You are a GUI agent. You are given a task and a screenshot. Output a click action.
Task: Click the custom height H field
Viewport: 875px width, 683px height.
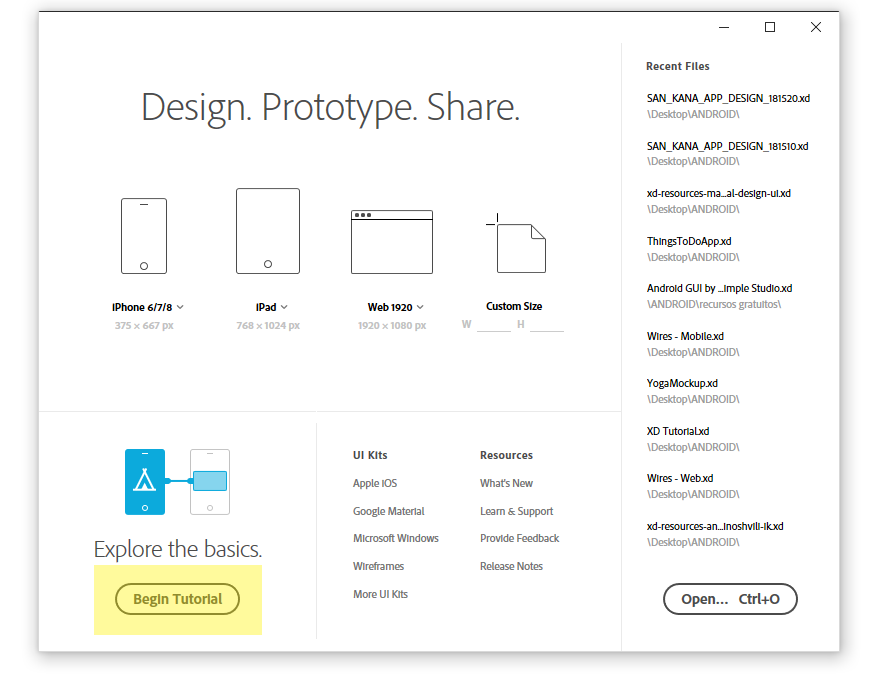(547, 325)
